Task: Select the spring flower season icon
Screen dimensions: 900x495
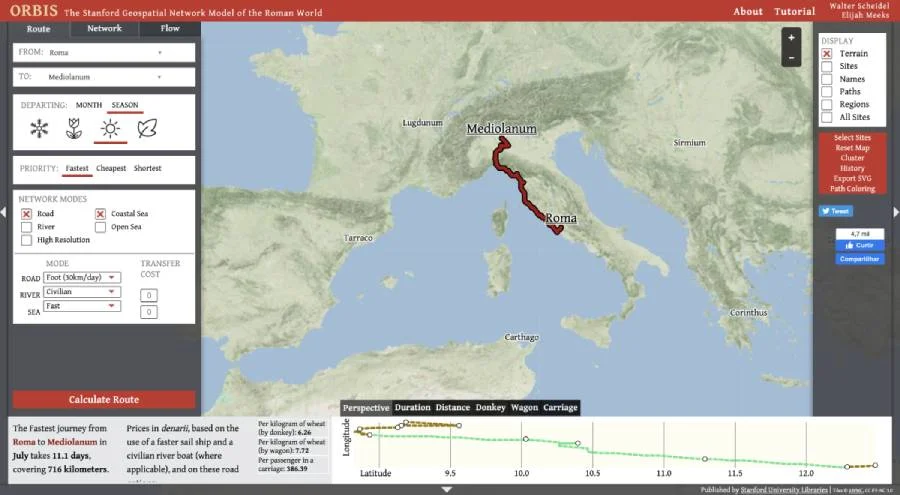Action: pos(74,128)
